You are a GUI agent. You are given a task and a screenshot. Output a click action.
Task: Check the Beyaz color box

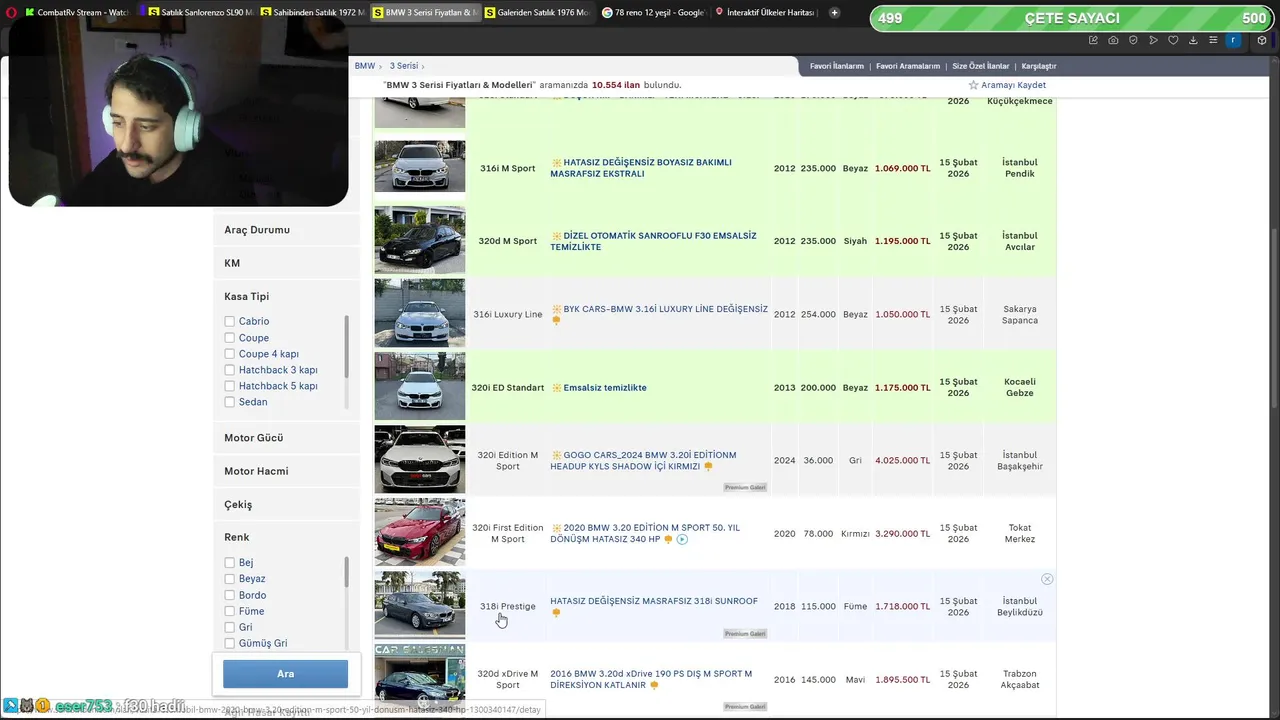point(230,579)
